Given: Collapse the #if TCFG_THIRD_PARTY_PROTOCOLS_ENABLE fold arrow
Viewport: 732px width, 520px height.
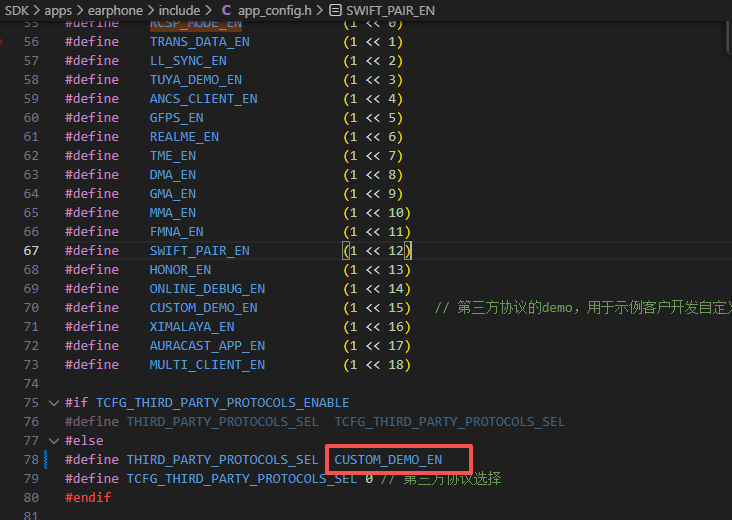Looking at the screenshot, I should coord(54,403).
